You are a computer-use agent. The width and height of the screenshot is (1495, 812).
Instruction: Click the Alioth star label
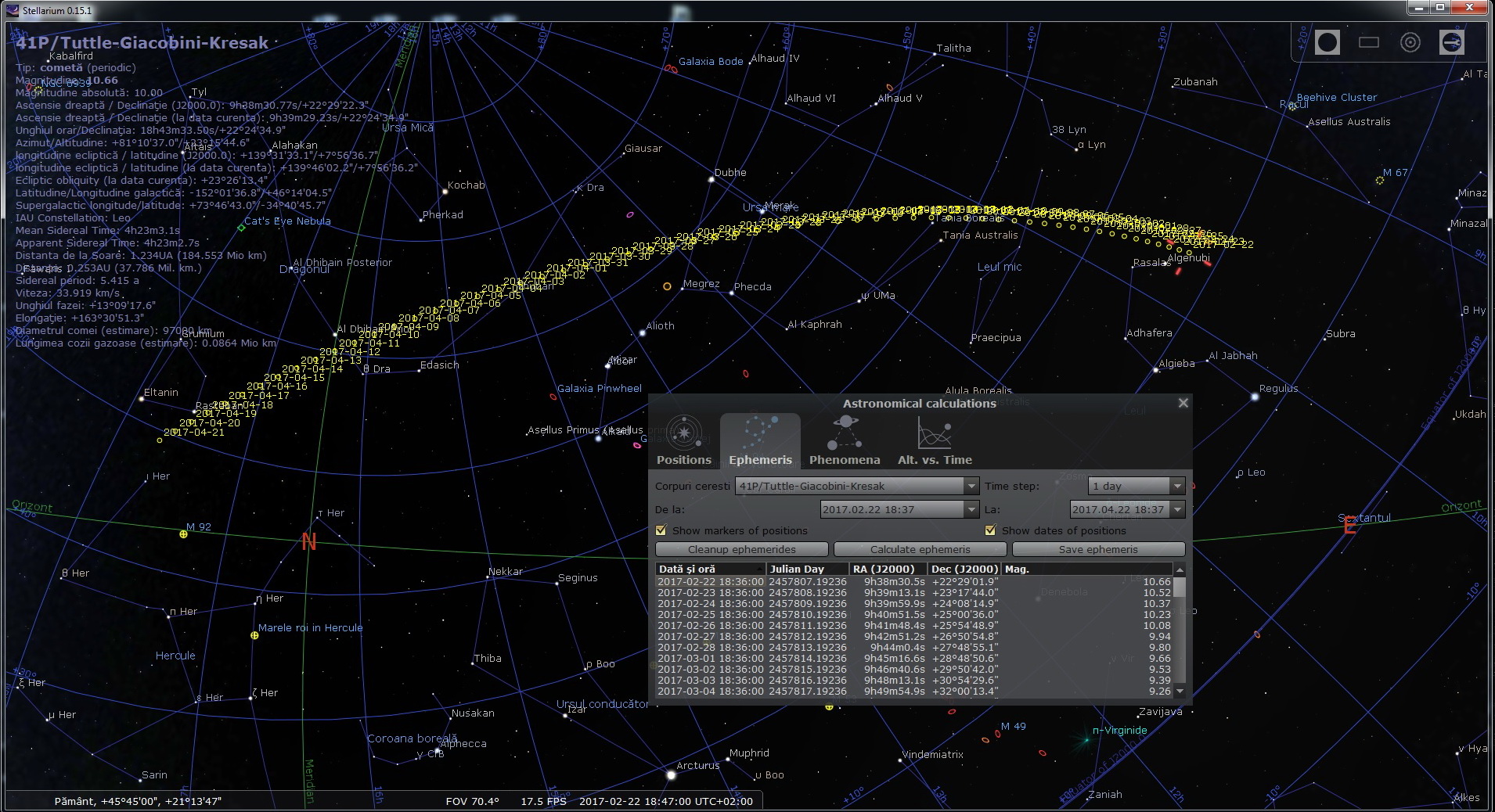coord(660,326)
